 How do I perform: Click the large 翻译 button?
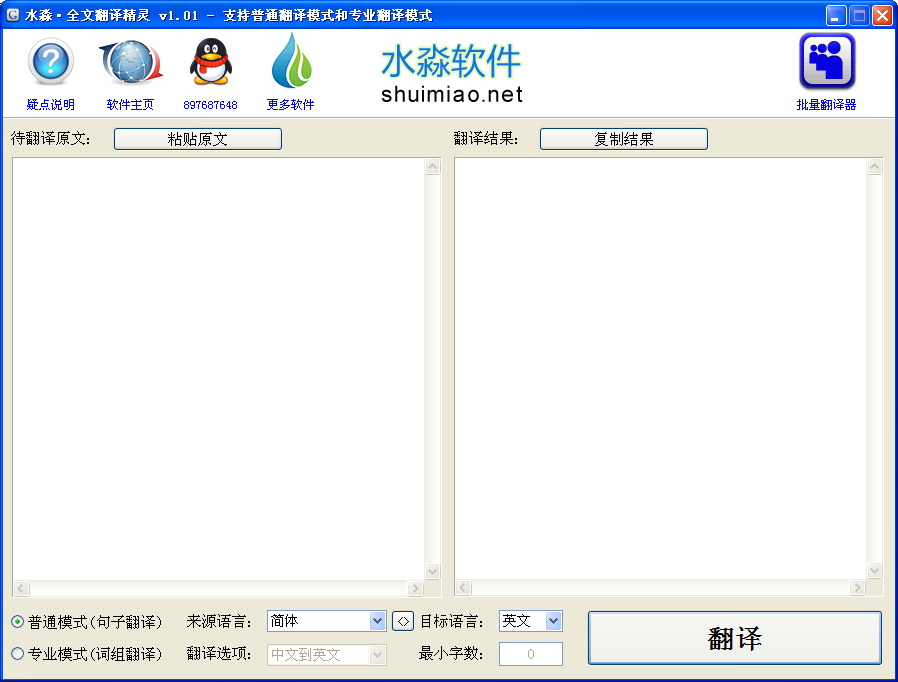[x=735, y=638]
